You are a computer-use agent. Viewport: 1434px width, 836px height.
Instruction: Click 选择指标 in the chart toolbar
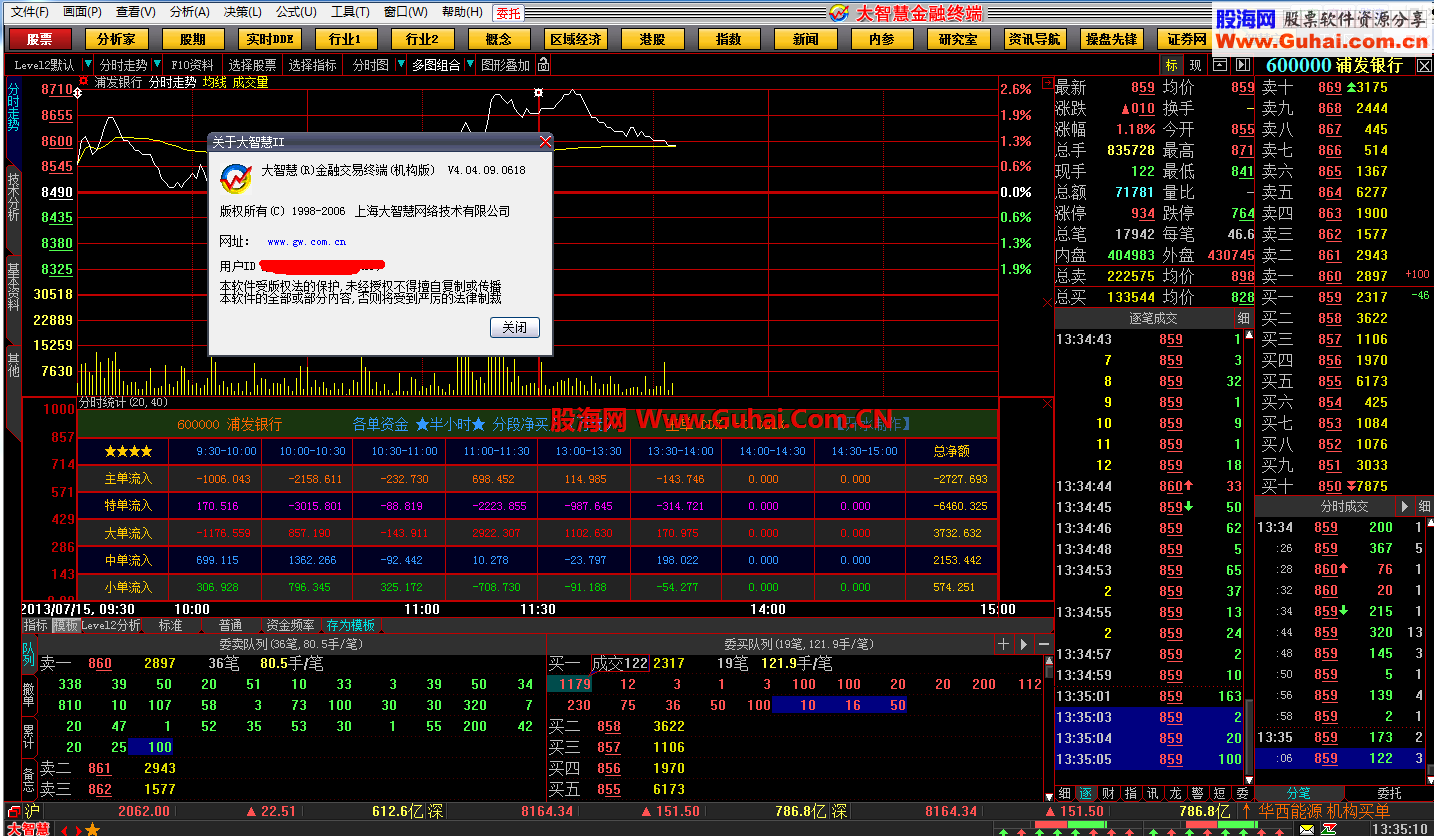(x=313, y=65)
